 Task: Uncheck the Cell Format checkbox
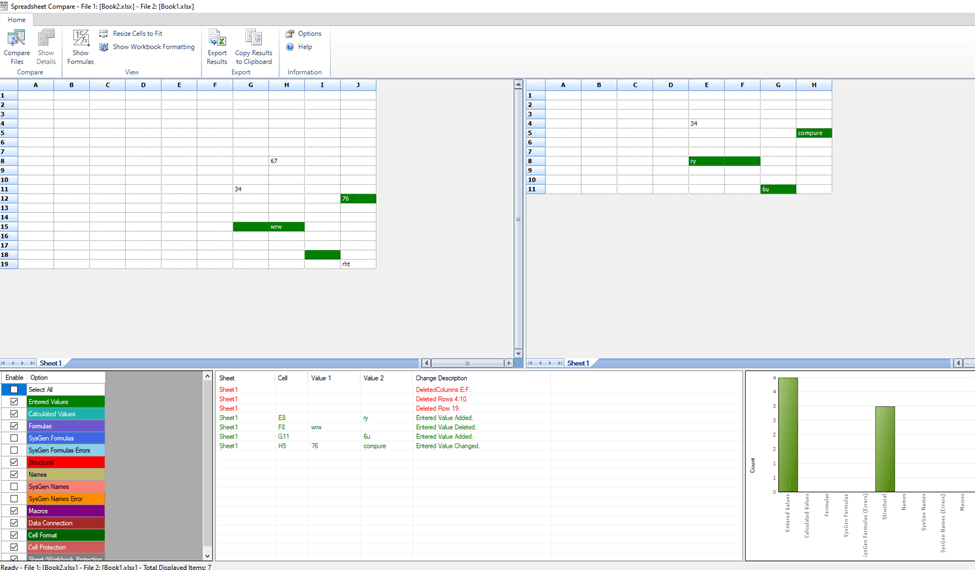(x=14, y=535)
